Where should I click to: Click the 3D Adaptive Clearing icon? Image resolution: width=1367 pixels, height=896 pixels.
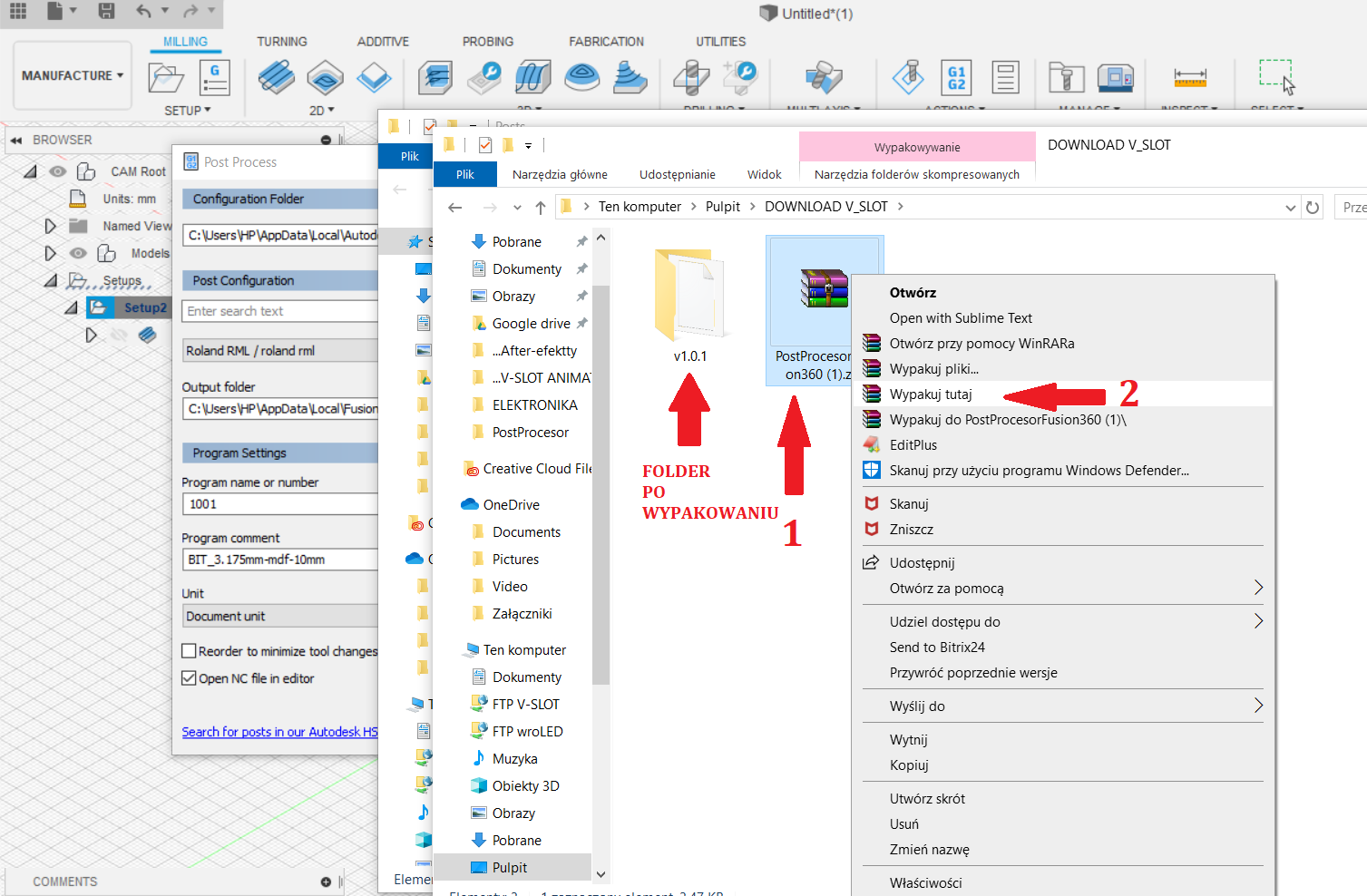point(435,77)
